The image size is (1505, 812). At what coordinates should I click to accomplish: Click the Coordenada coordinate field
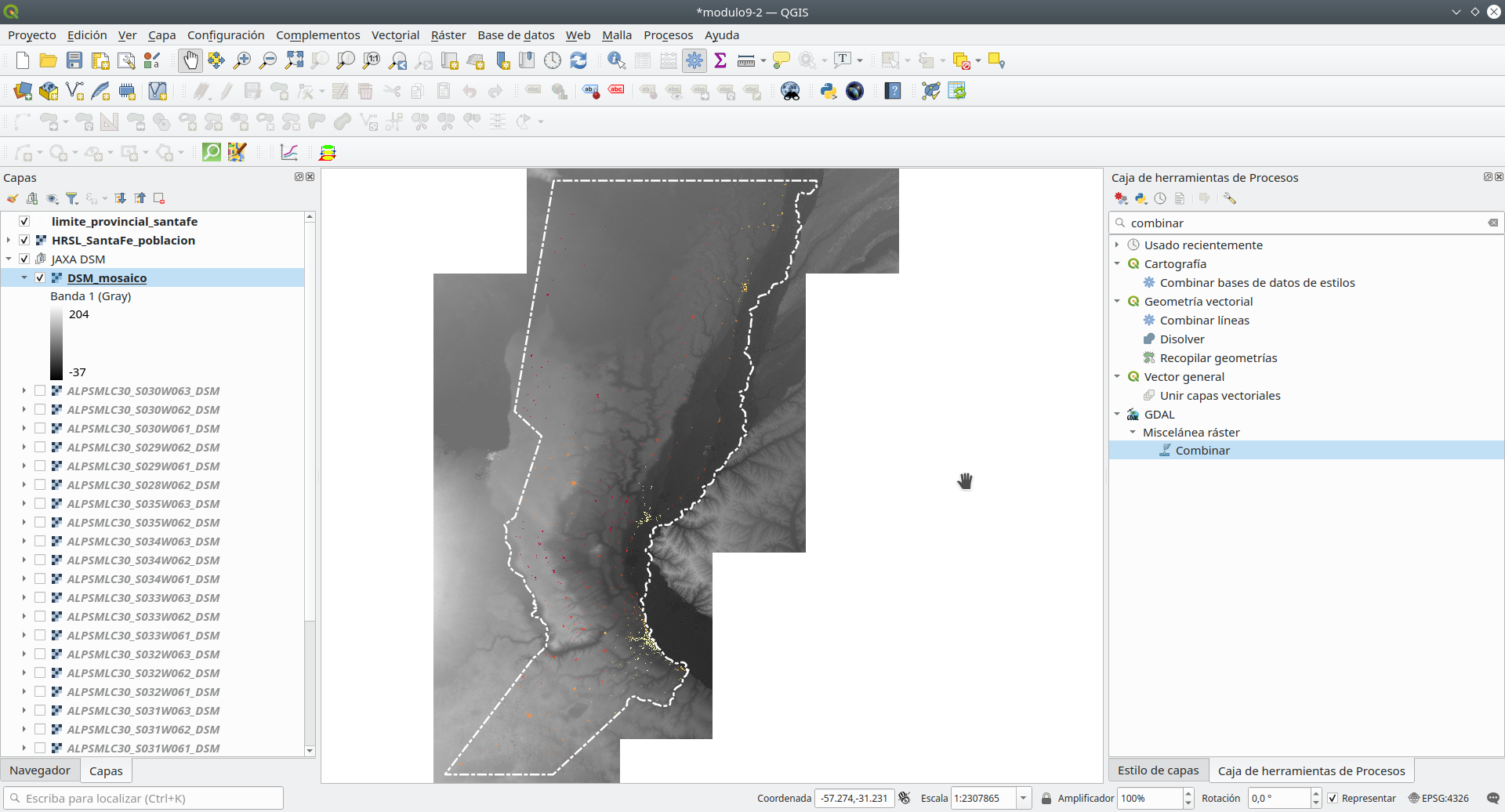coord(854,798)
